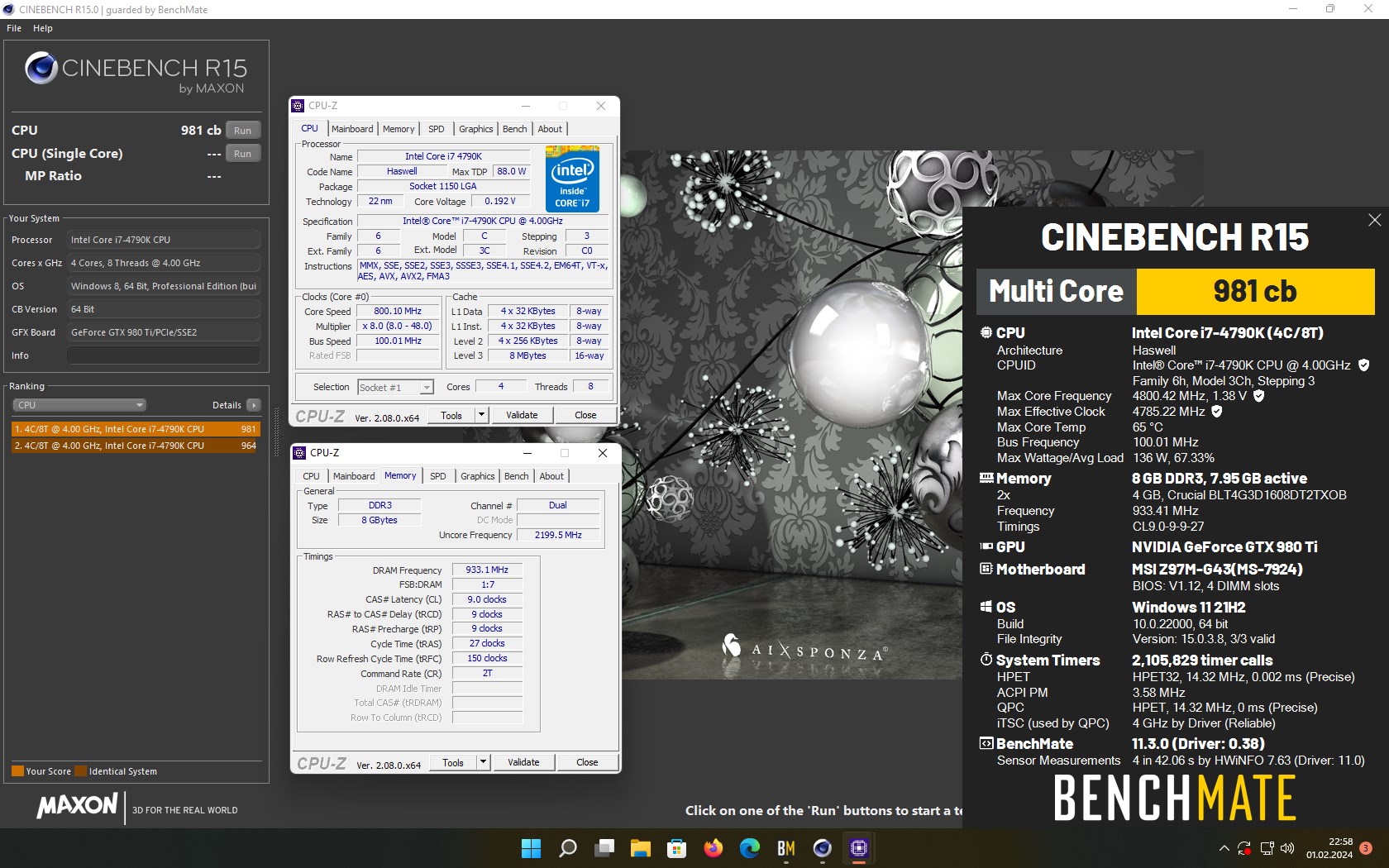Click the GFX Board GeForce GTX 980 Ti field
Screen dimensions: 1389x868
164,332
